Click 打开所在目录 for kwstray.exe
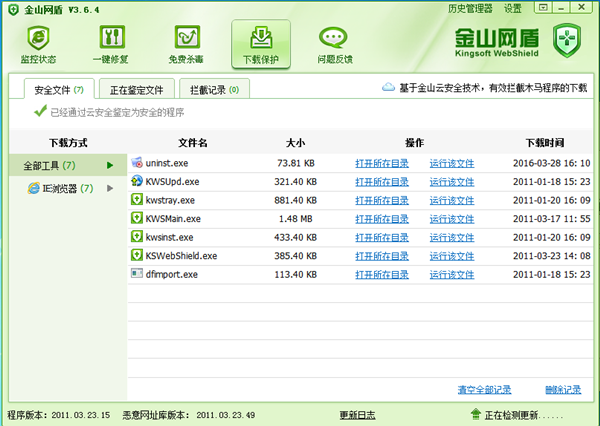600x426 pixels. pyautogui.click(x=382, y=200)
